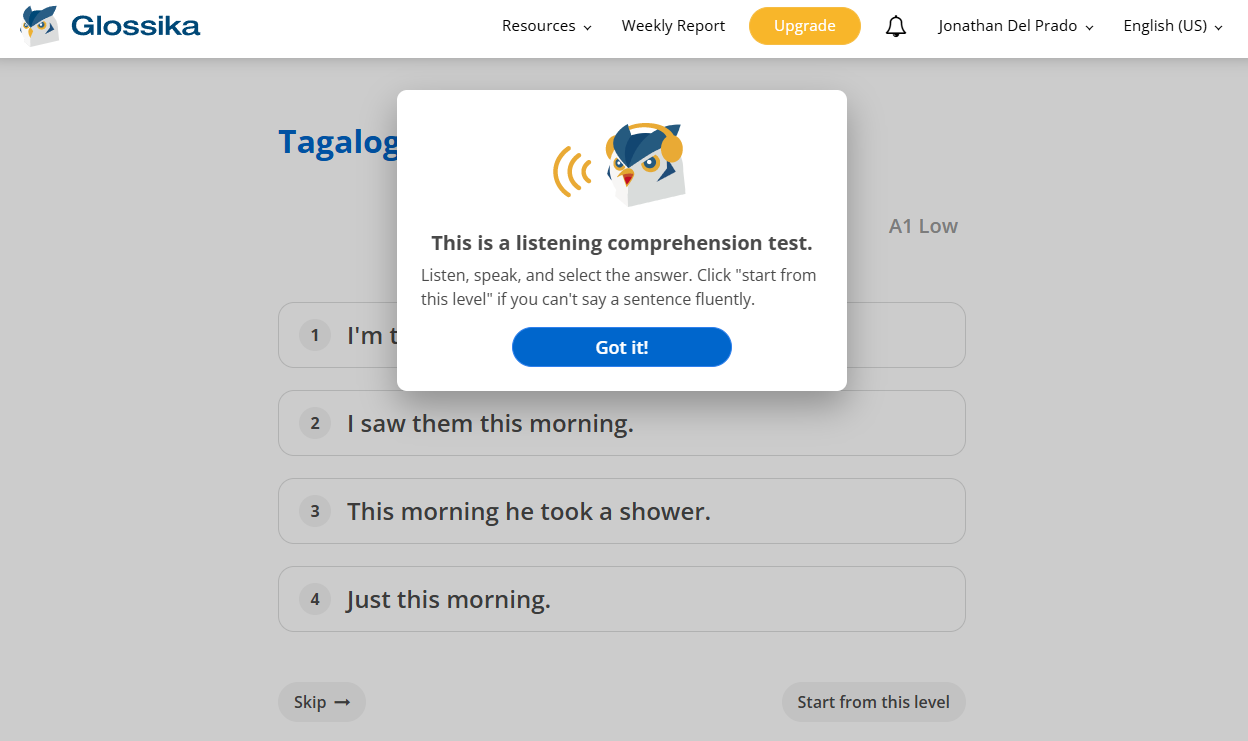Click the Tagalog course heading
Viewport: 1248px width, 741px height.
tap(338, 142)
